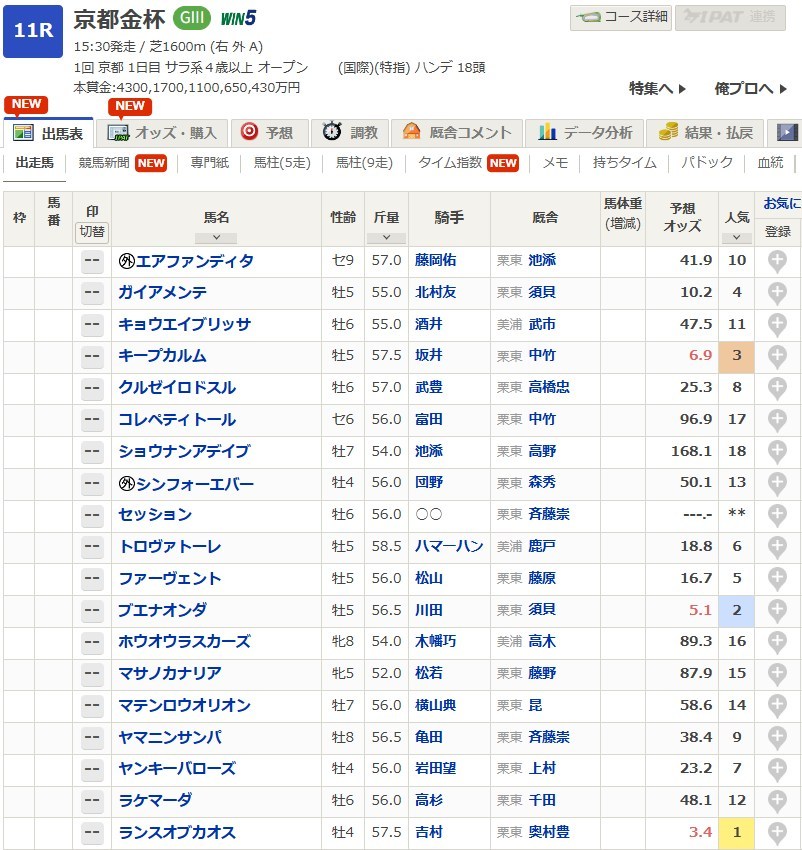The width and height of the screenshot is (802, 850).
Task: Open the 血統 sub-tab
Action: [x=770, y=163]
